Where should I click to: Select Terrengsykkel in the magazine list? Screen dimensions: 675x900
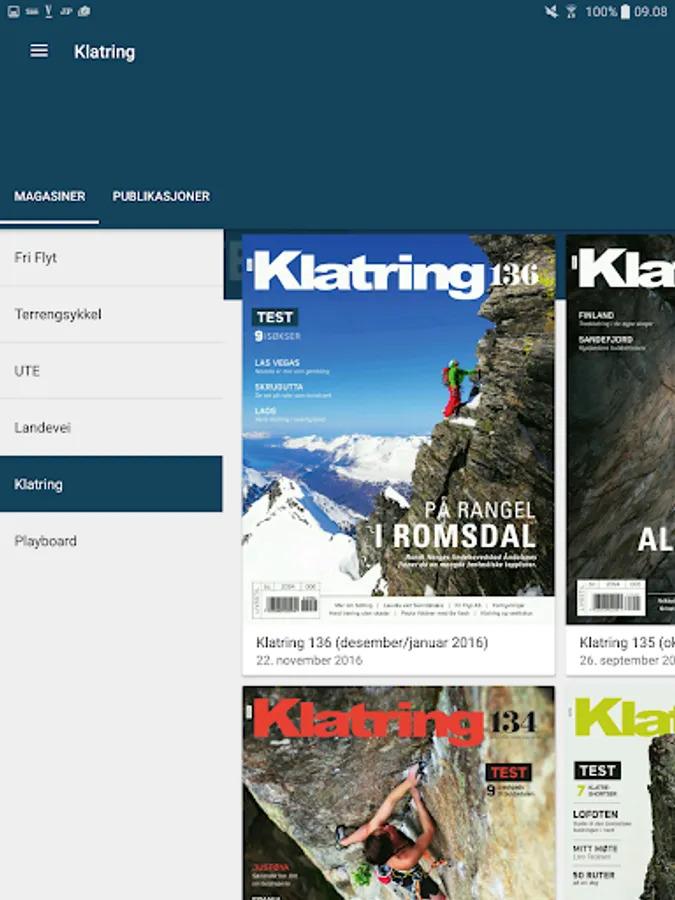(x=111, y=314)
